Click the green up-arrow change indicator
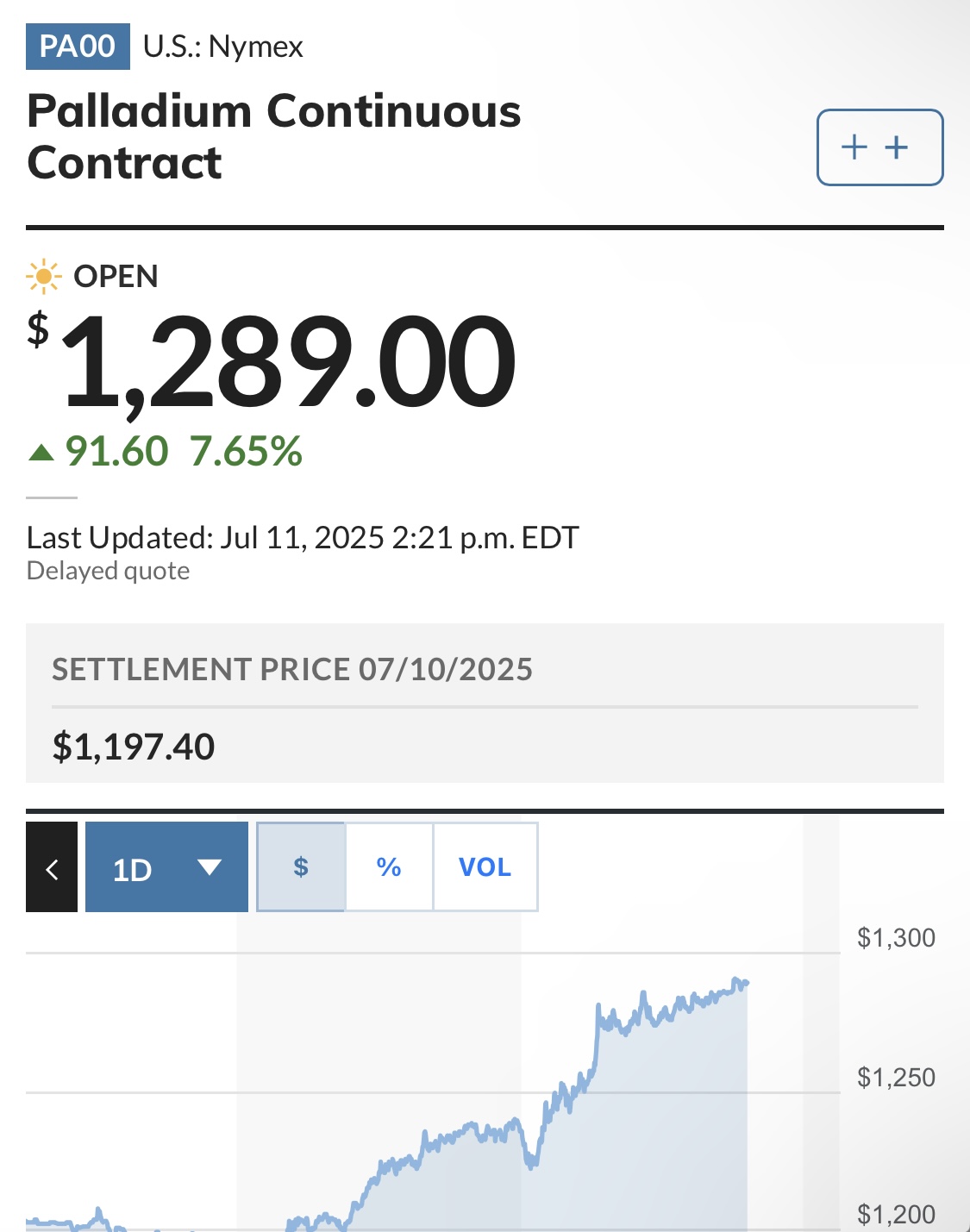Image resolution: width=970 pixels, height=1232 pixels. pyautogui.click(x=41, y=452)
